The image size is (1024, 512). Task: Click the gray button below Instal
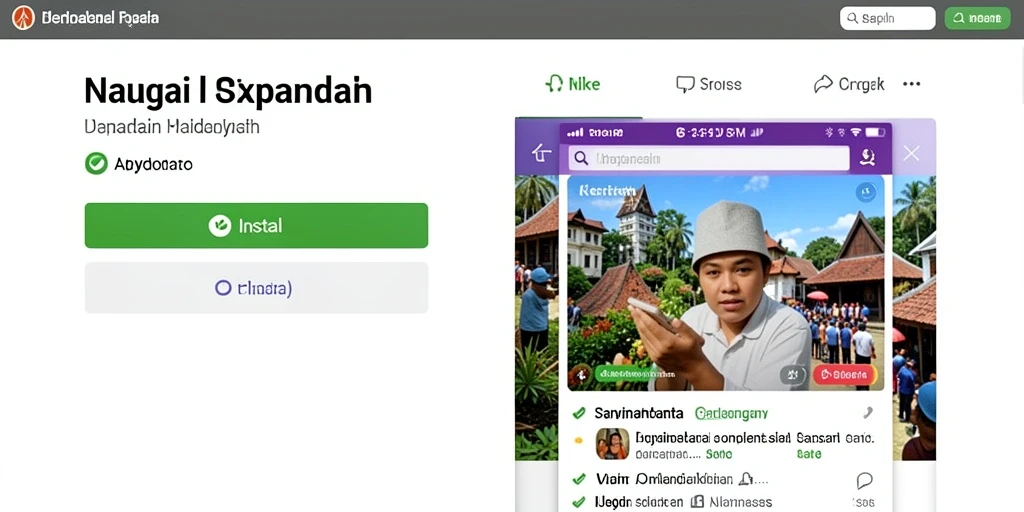[x=256, y=287]
